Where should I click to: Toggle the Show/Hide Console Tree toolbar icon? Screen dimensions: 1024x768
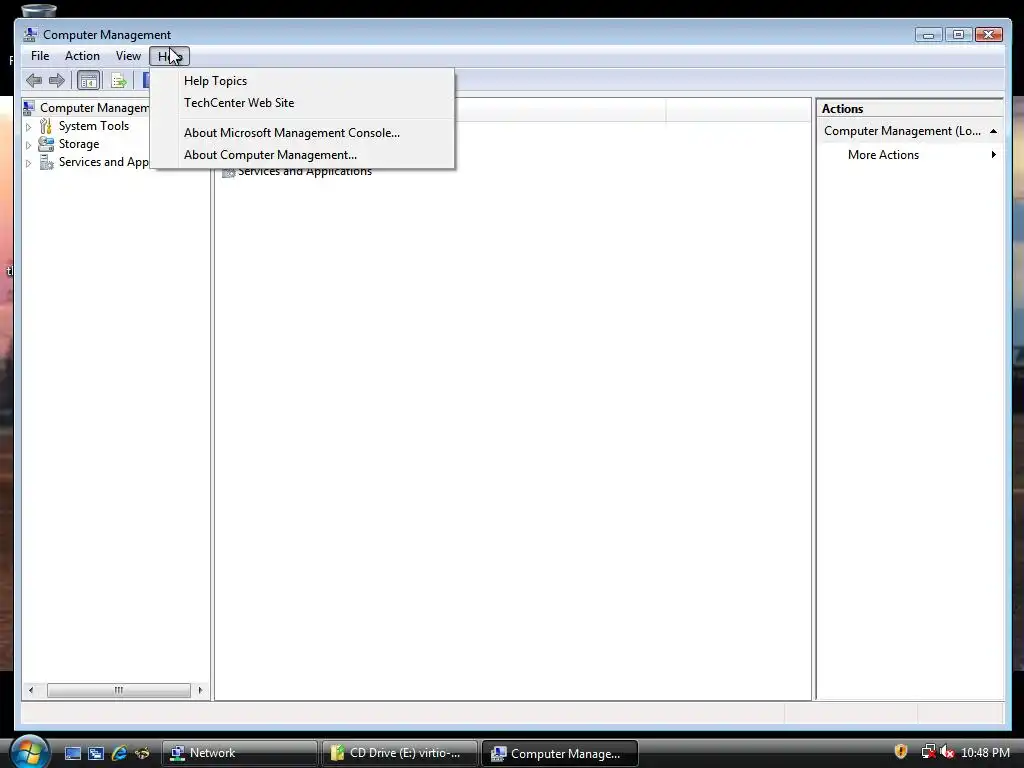tap(88, 80)
